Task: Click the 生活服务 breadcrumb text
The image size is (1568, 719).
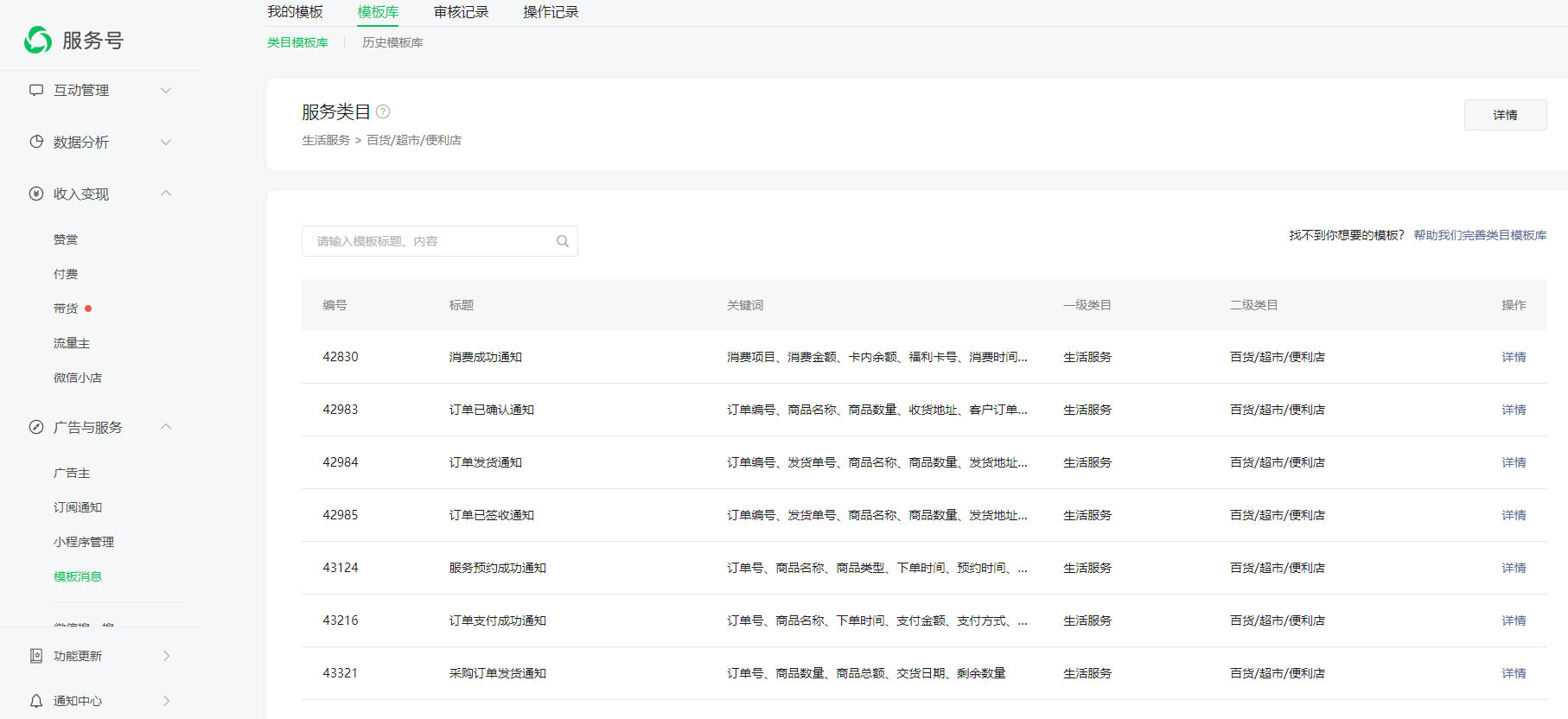Action: pos(326,140)
